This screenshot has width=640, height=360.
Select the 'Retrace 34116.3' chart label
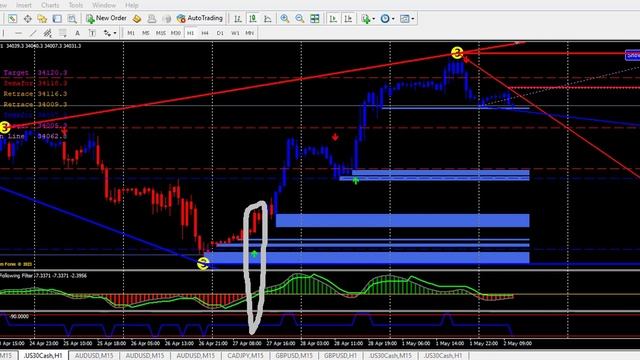coord(35,94)
